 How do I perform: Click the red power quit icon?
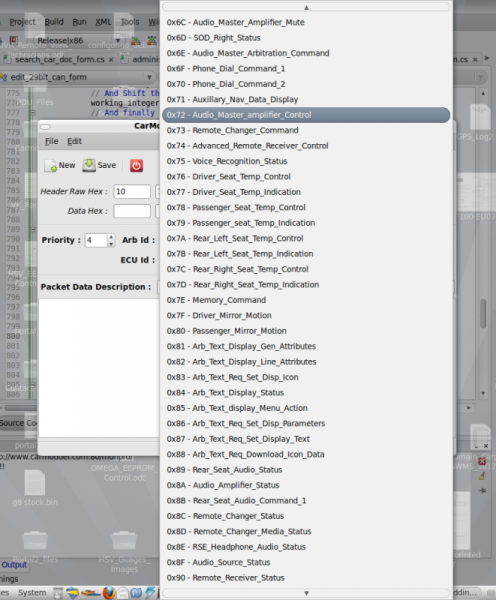coord(136,166)
